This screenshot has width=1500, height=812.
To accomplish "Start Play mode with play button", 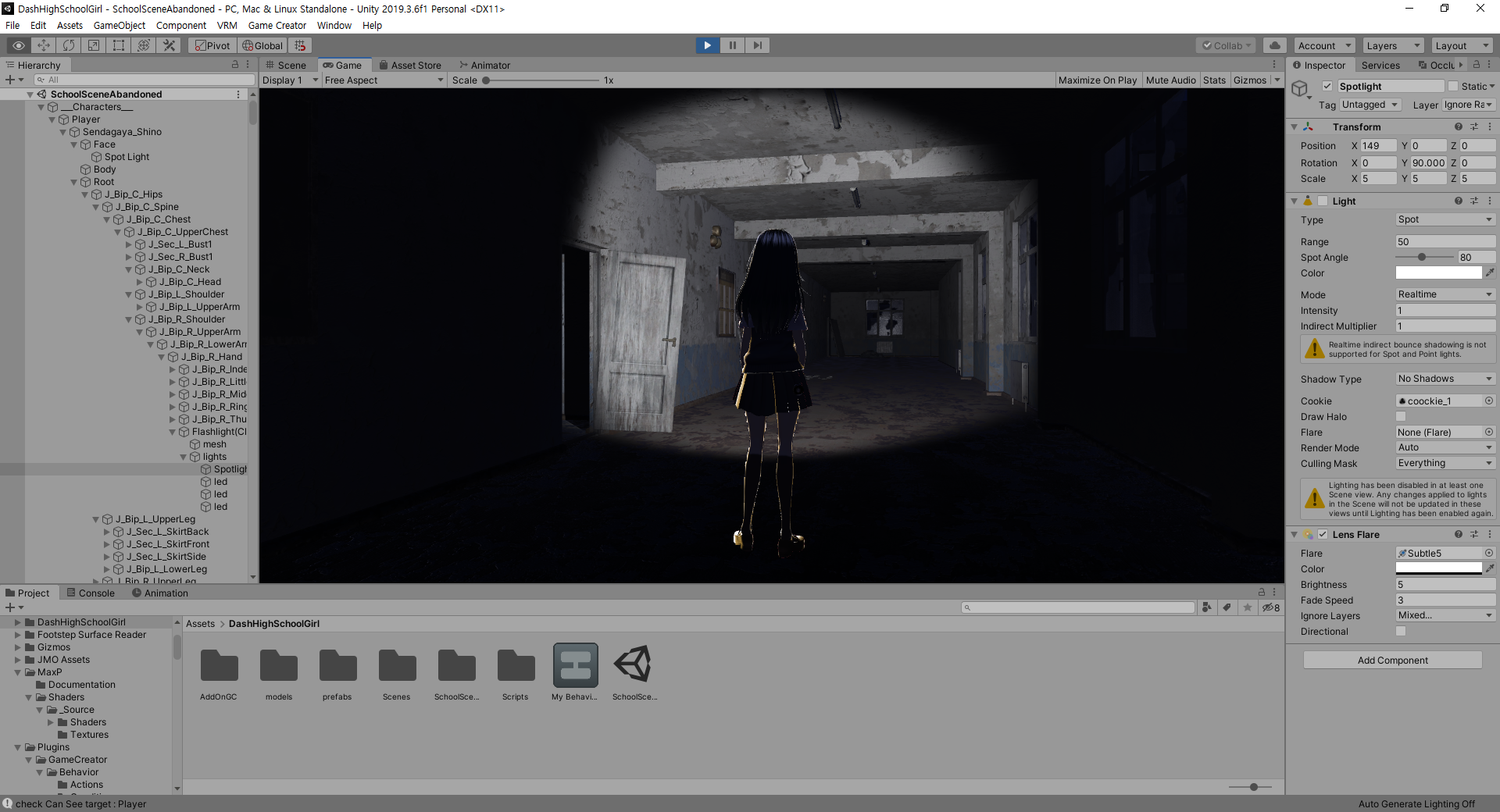I will pyautogui.click(x=708, y=45).
